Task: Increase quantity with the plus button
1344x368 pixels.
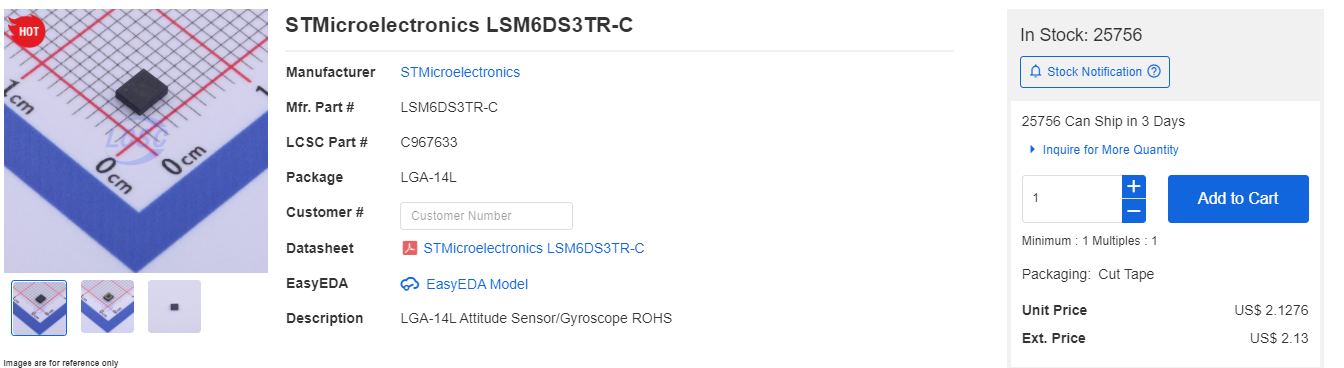Action: 1133,187
